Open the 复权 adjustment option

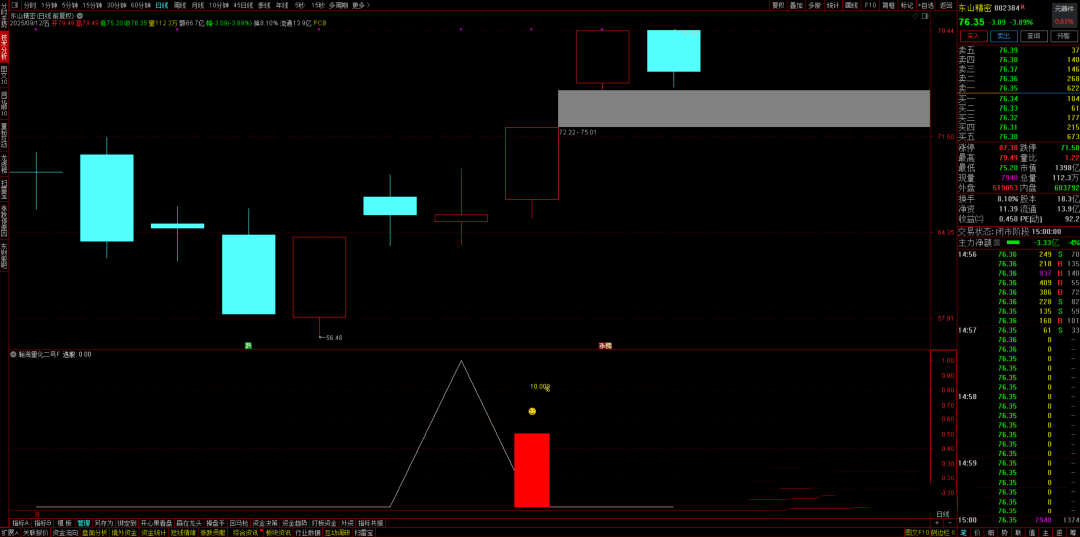[x=778, y=5]
